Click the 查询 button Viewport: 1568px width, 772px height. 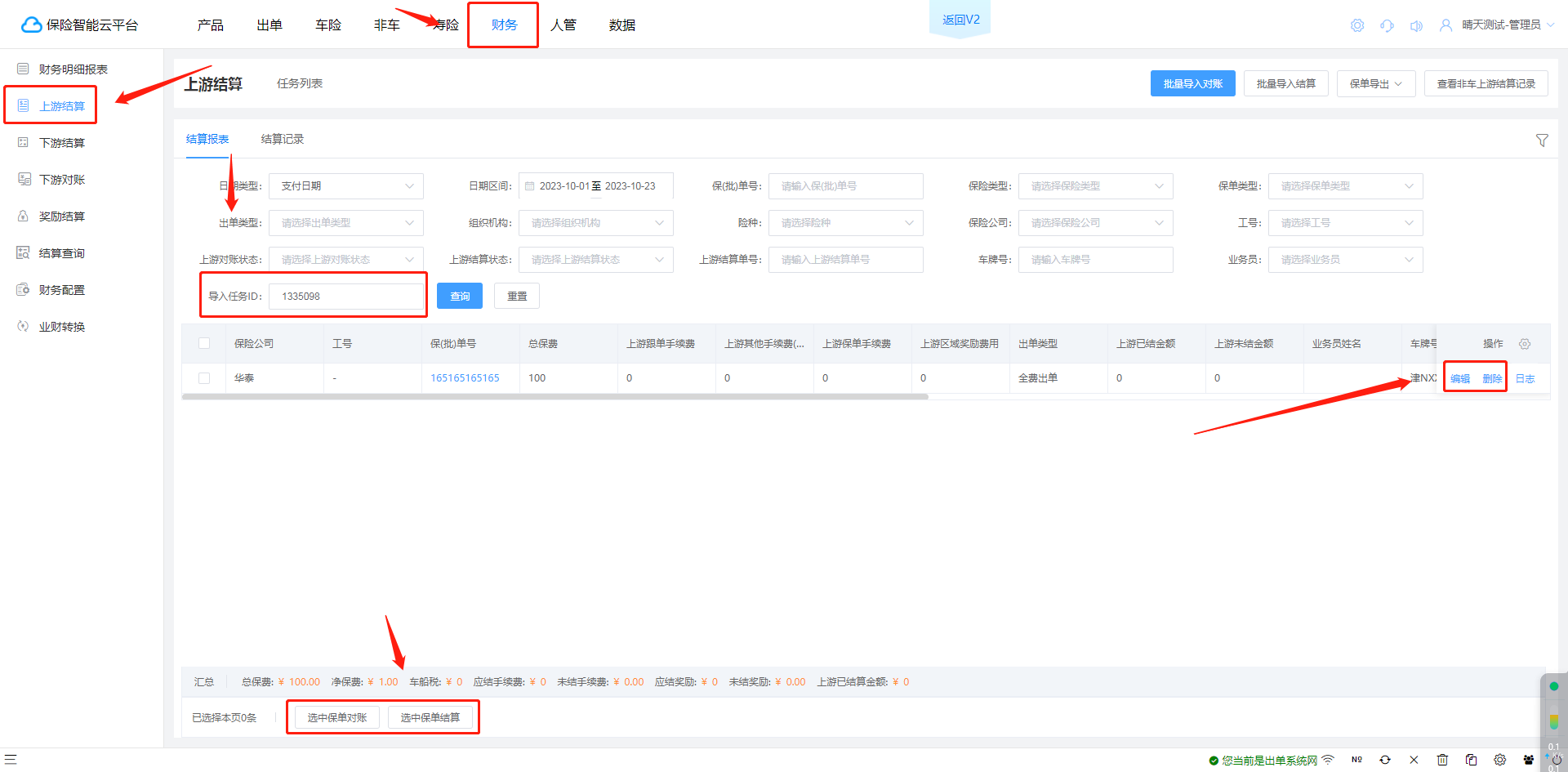(460, 296)
